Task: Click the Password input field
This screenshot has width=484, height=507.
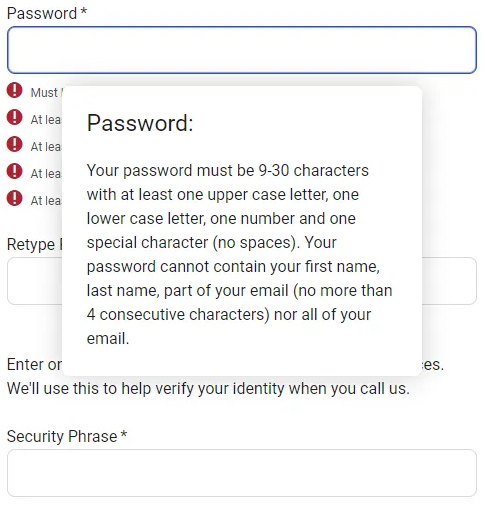Action: pos(242,50)
